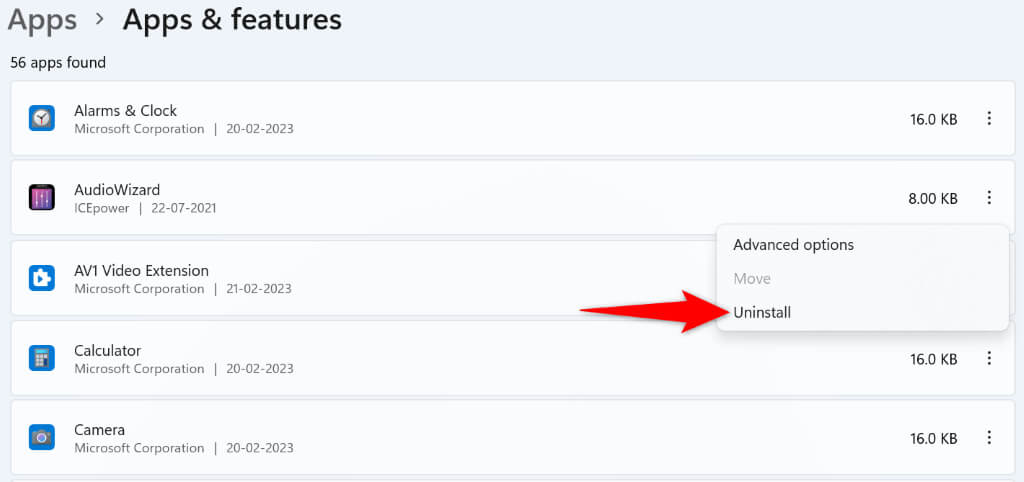Open more options for Alarms & Clock
The height and width of the screenshot is (482, 1024).
(x=989, y=119)
